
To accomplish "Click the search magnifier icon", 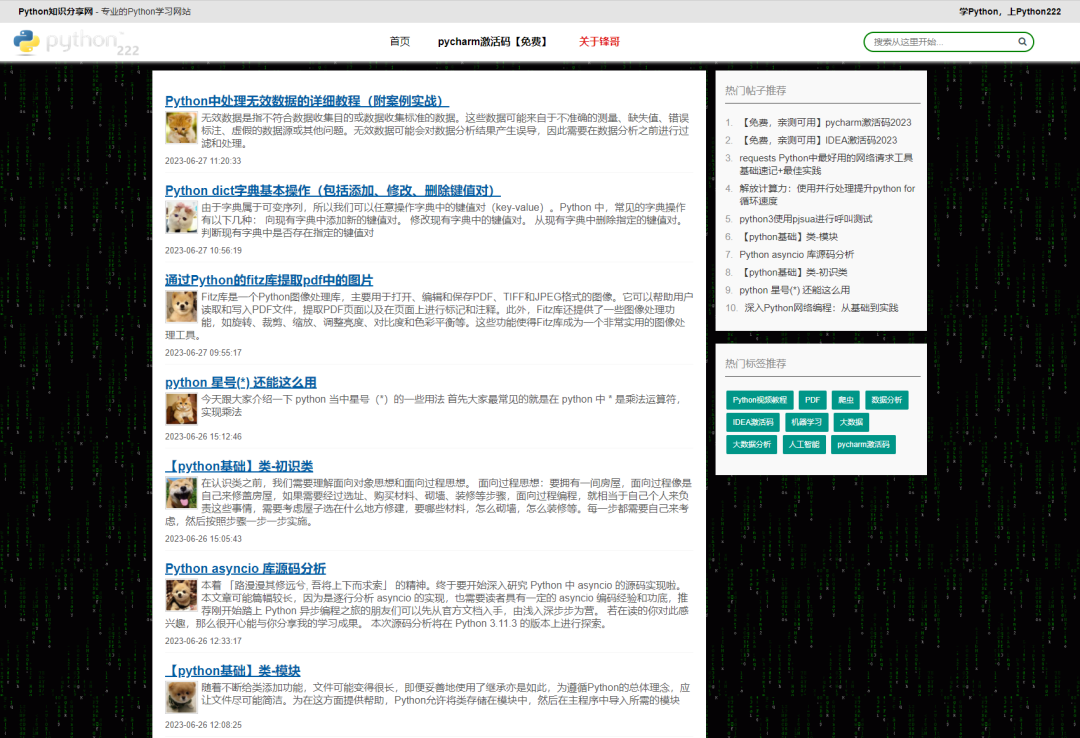I will coord(1022,42).
